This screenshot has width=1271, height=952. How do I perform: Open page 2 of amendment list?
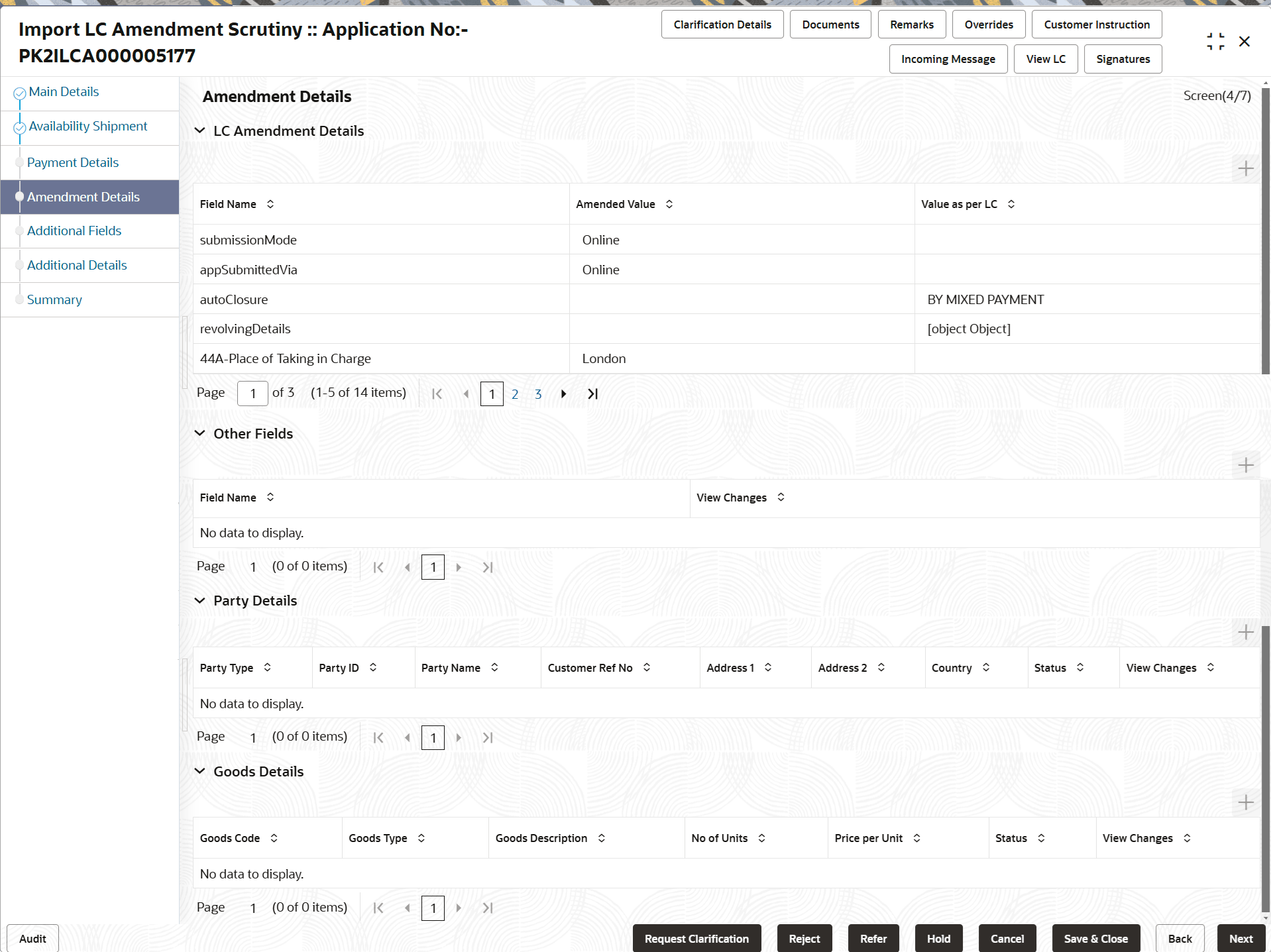516,394
